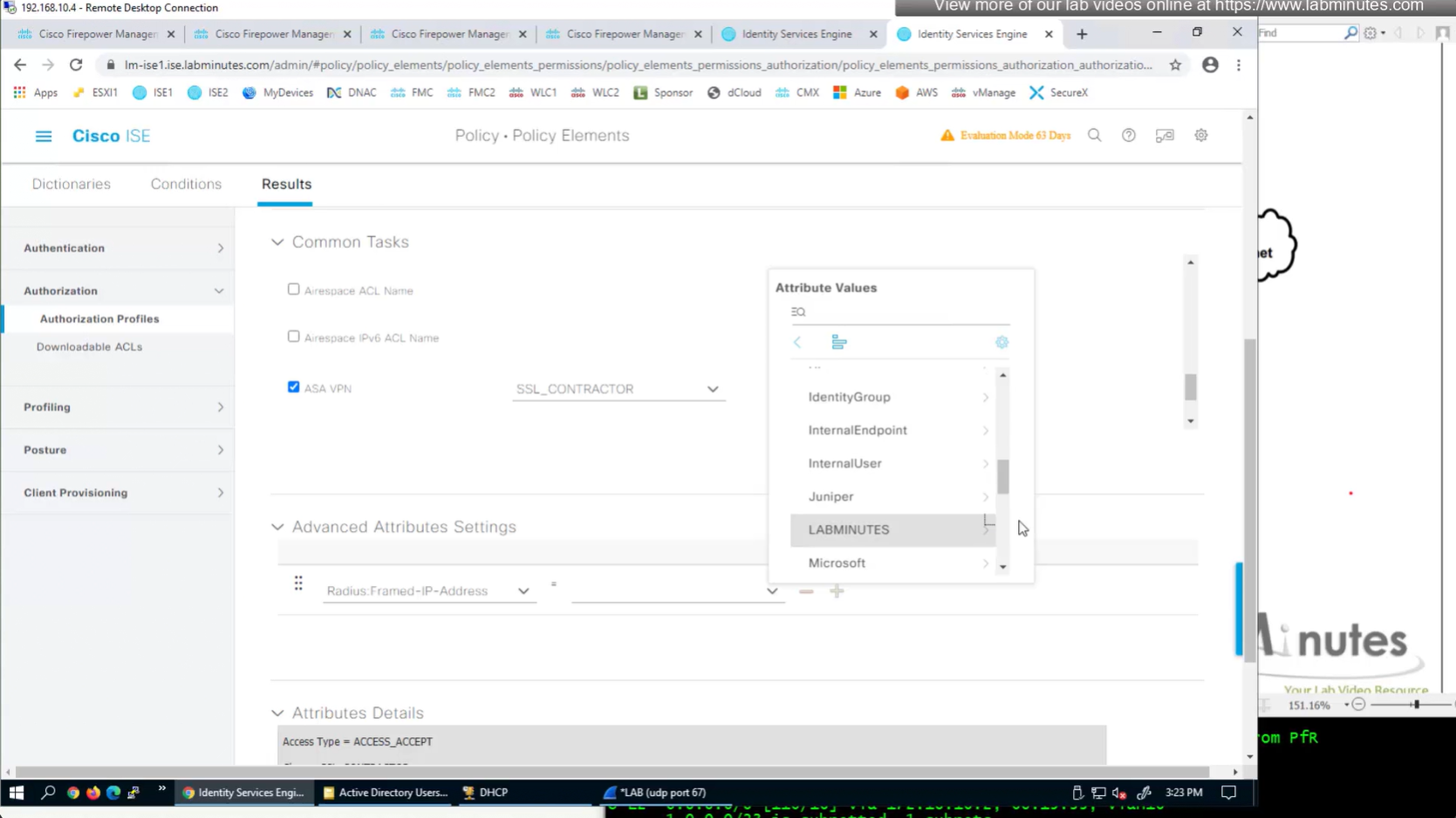Click the gear icon in Attribute Values panel
The height and width of the screenshot is (818, 1456).
click(x=1001, y=343)
